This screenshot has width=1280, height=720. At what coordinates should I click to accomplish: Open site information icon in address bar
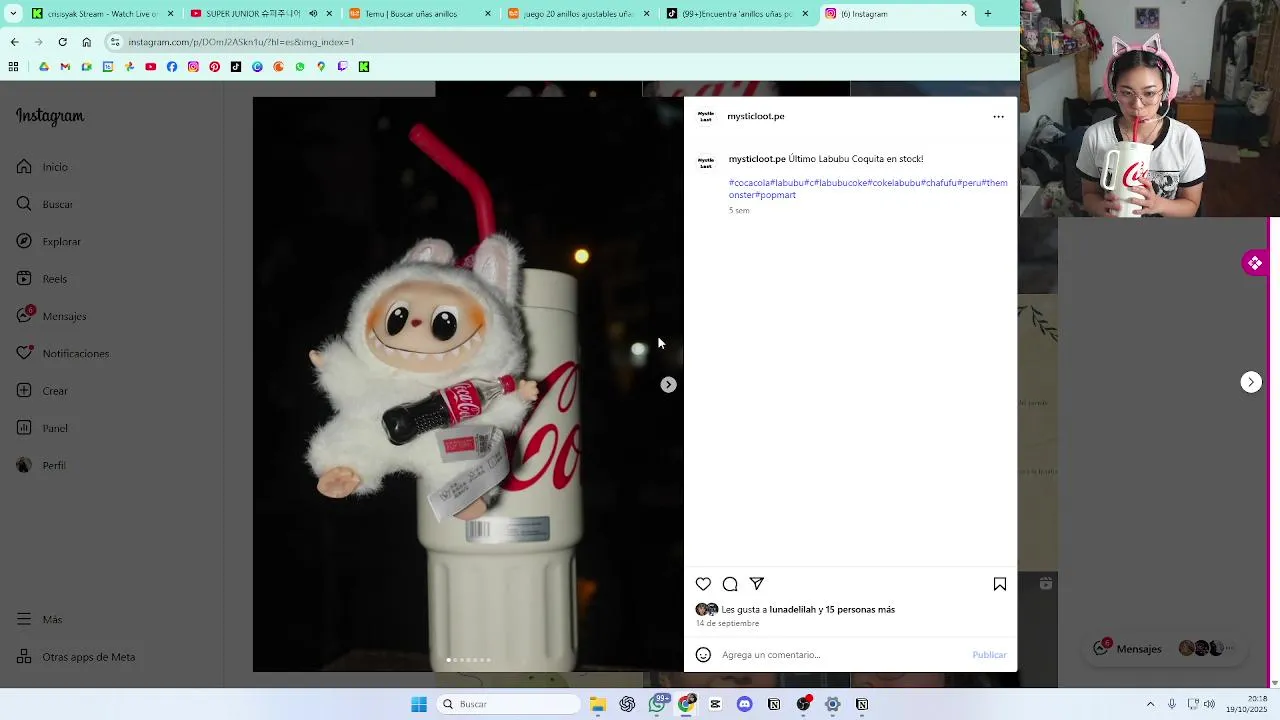tap(115, 42)
